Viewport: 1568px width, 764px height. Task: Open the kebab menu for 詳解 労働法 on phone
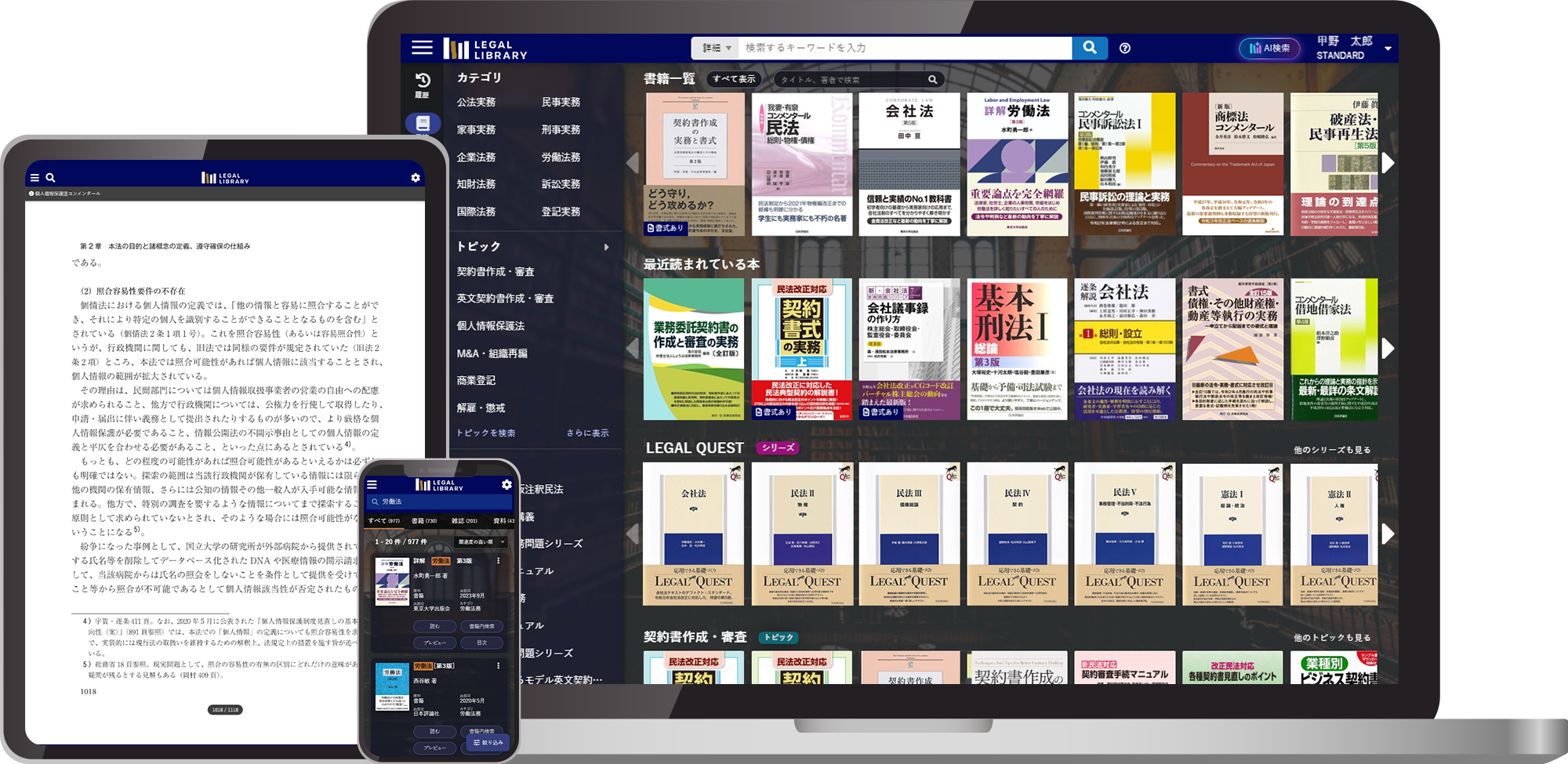[498, 561]
